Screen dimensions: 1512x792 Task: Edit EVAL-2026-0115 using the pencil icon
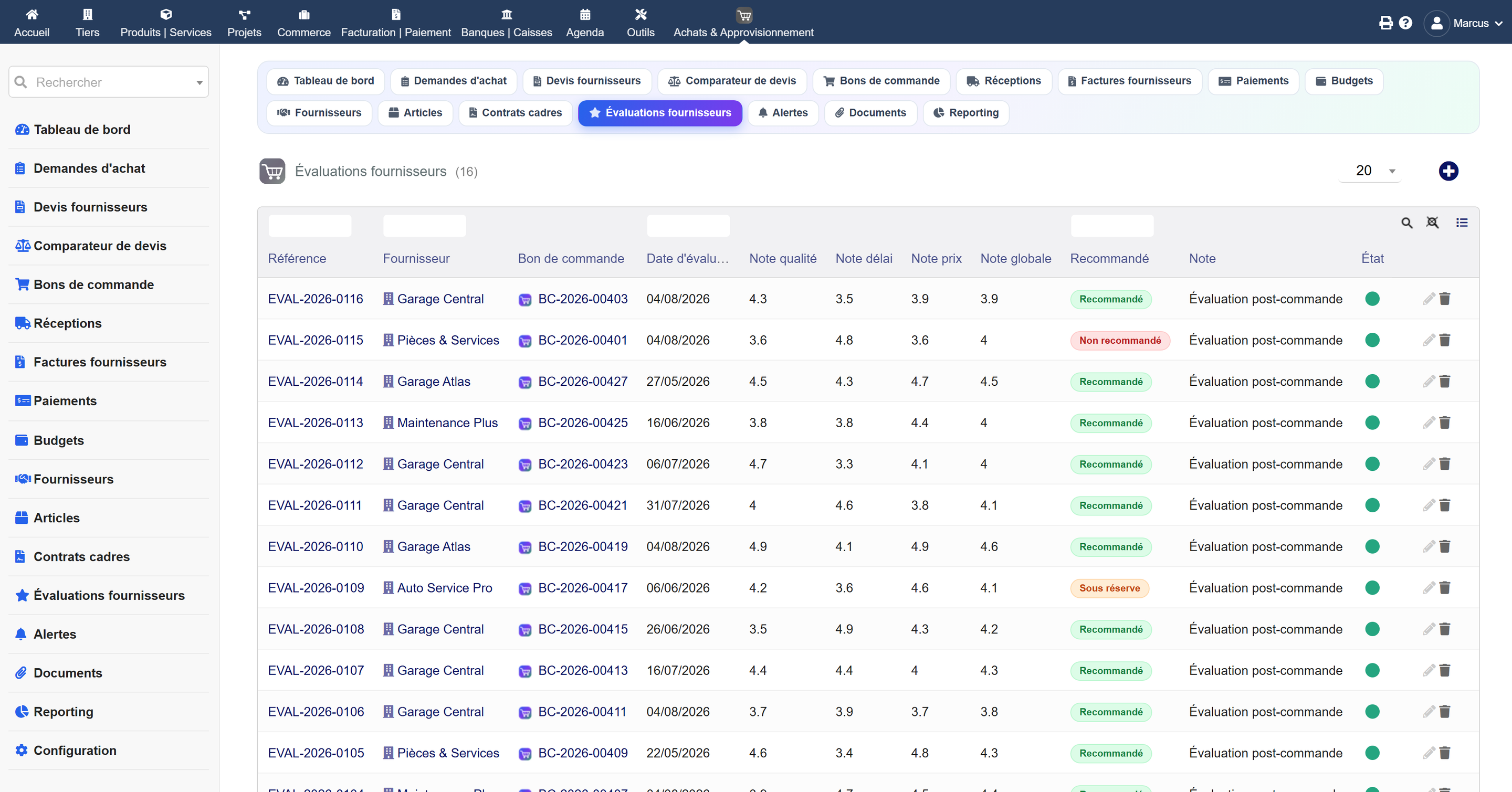point(1429,340)
